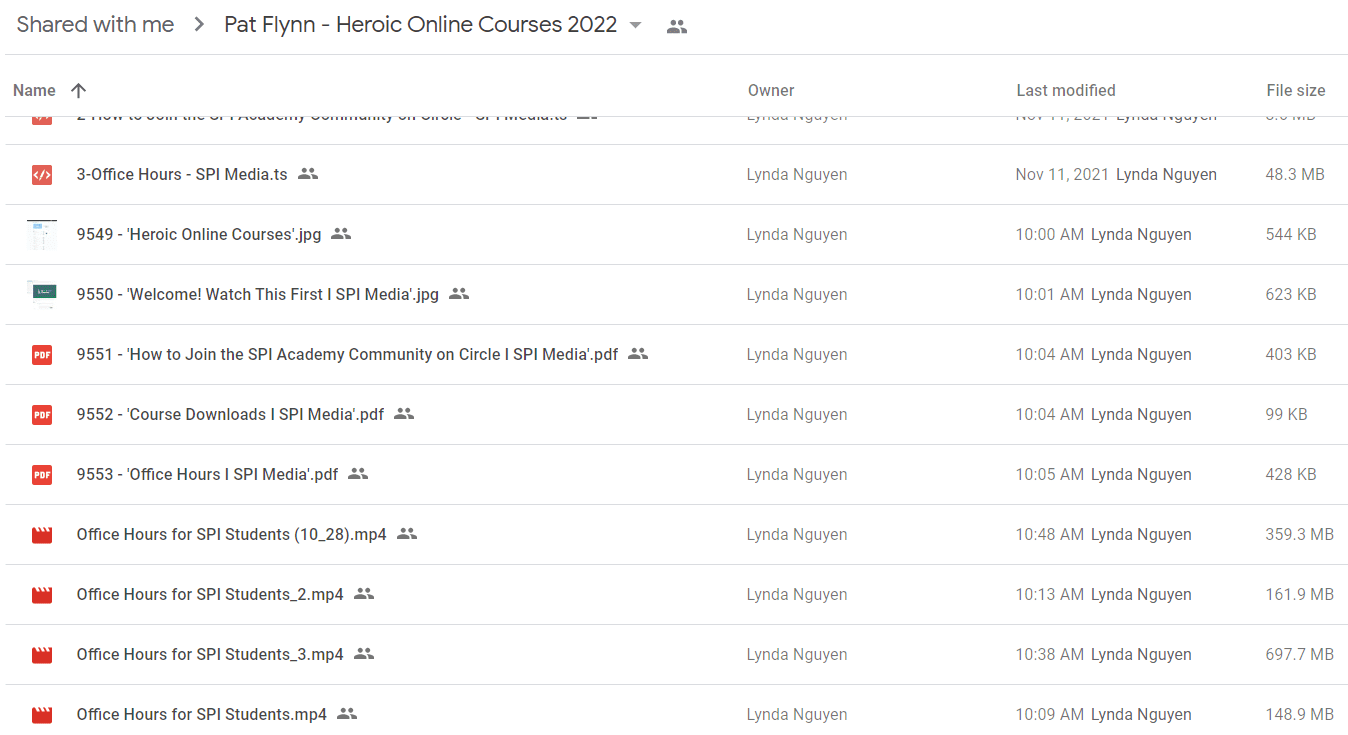Screen dimensions: 1348x735
Task: Click PDF icon for 9553 Office Hours
Action: point(41,474)
